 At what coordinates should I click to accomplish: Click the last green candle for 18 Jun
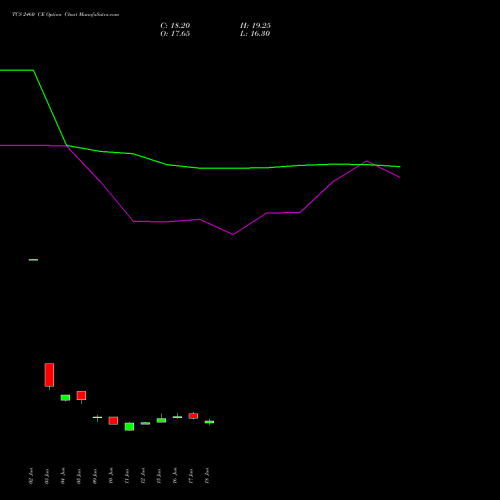pos(209,422)
